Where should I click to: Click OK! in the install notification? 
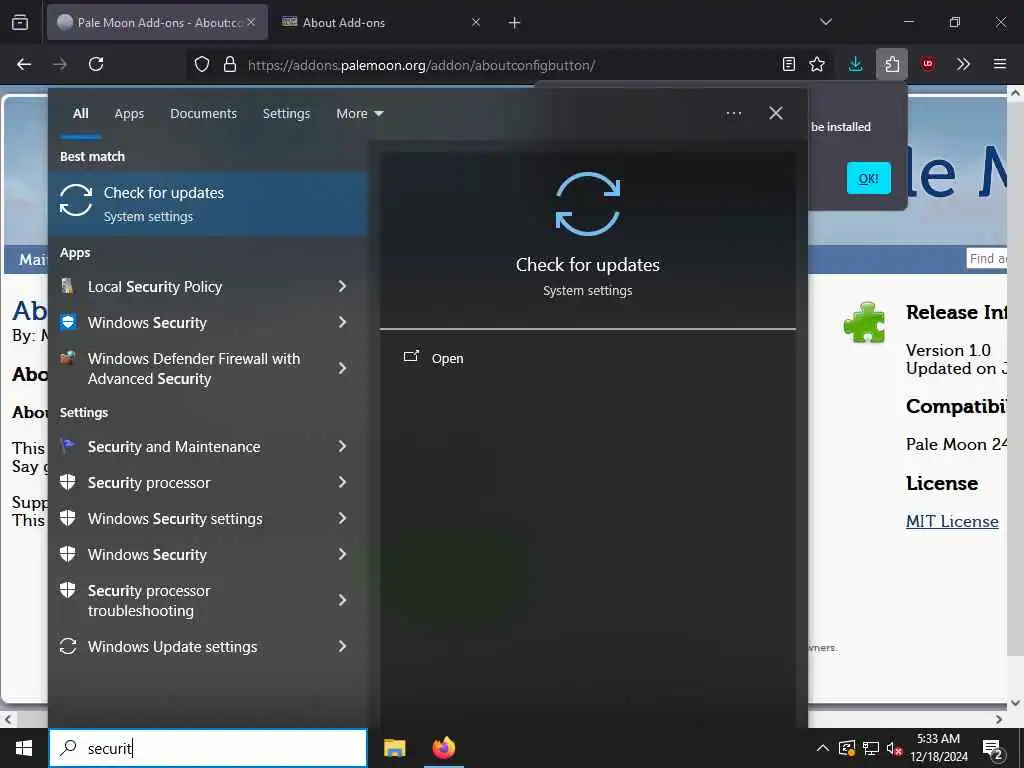click(869, 178)
